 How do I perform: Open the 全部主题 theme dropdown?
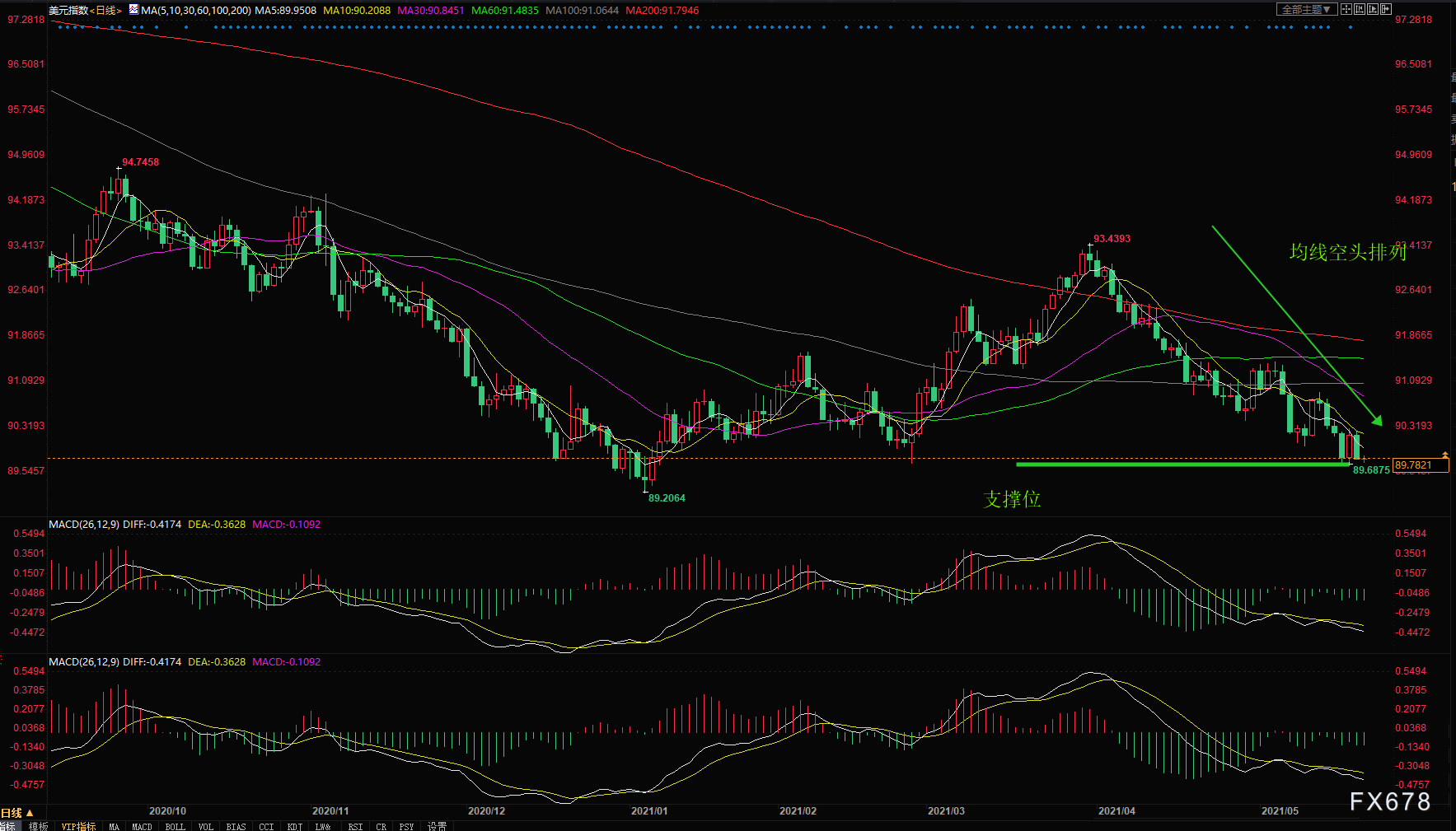coord(1307,9)
